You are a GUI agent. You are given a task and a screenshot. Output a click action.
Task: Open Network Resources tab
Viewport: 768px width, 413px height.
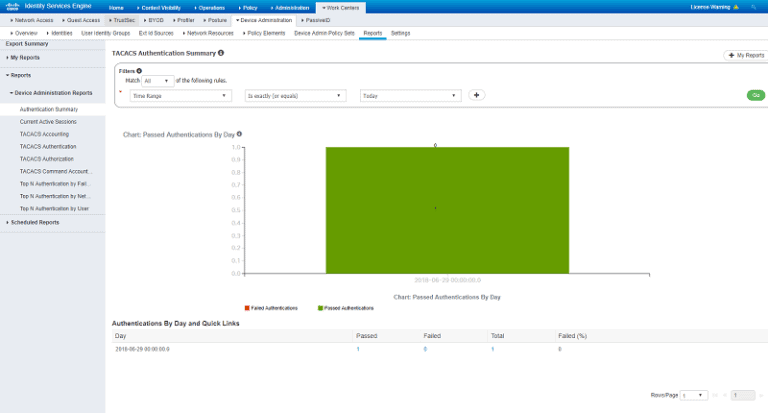point(208,33)
